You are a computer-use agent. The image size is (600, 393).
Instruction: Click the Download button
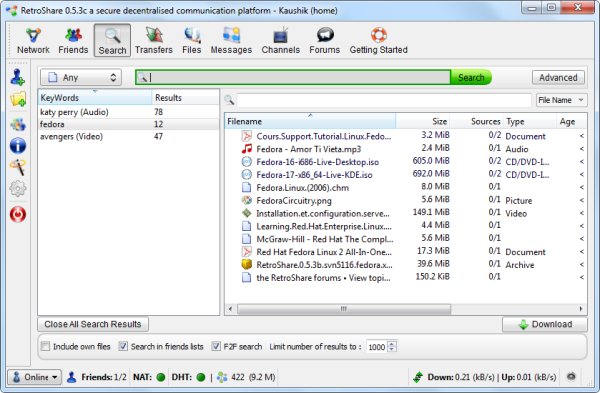(x=545, y=324)
